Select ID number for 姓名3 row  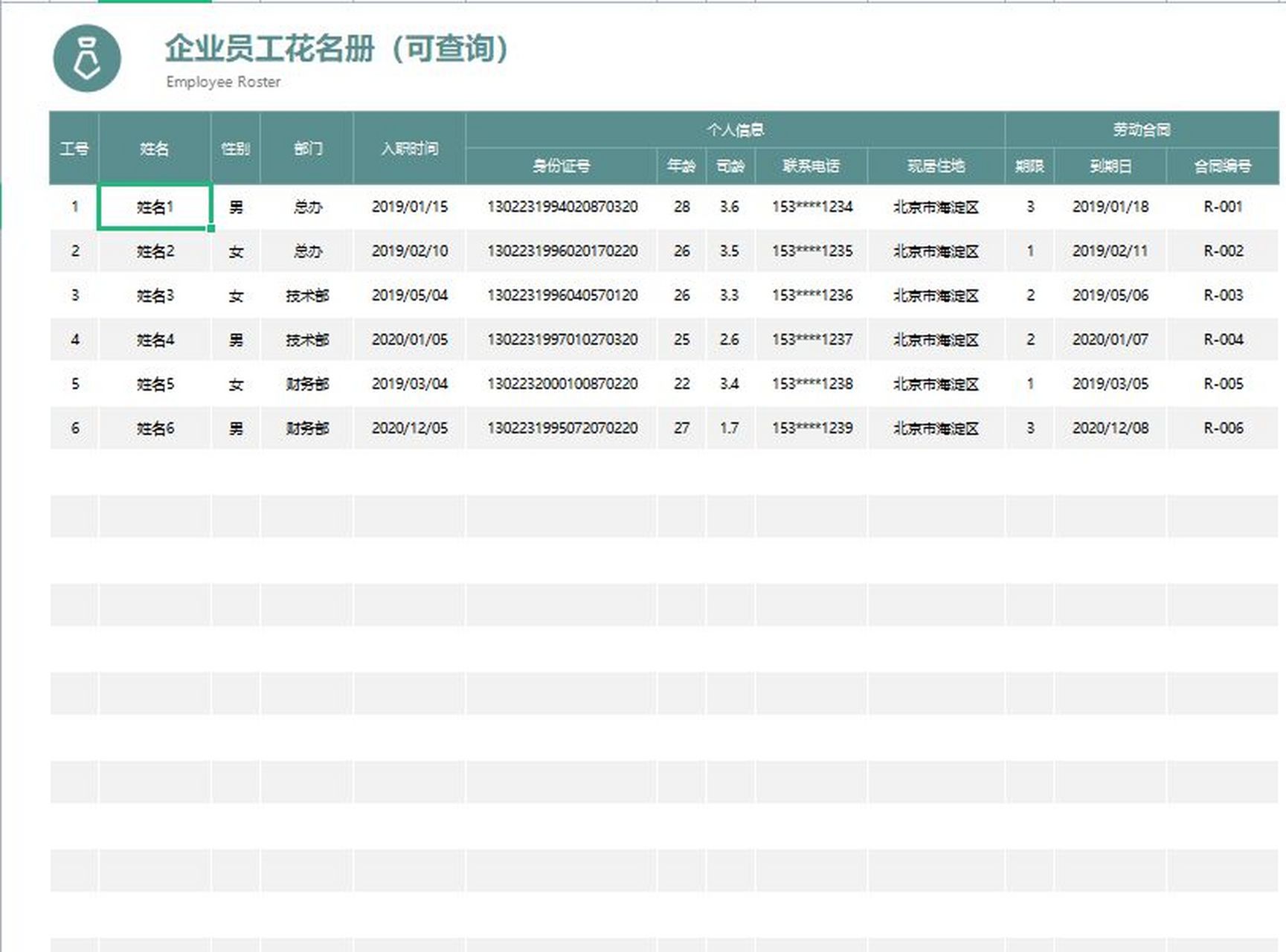[562, 295]
